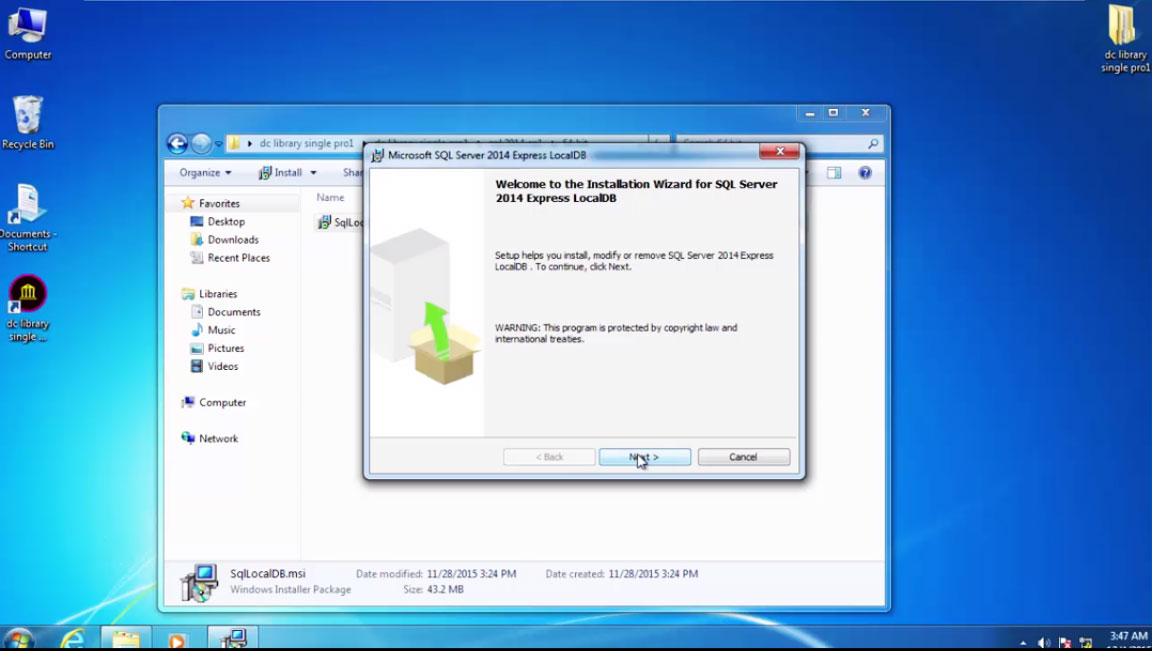The width and height of the screenshot is (1152, 651).
Task: Select the Recycle Bin desktop icon
Action: (x=28, y=122)
